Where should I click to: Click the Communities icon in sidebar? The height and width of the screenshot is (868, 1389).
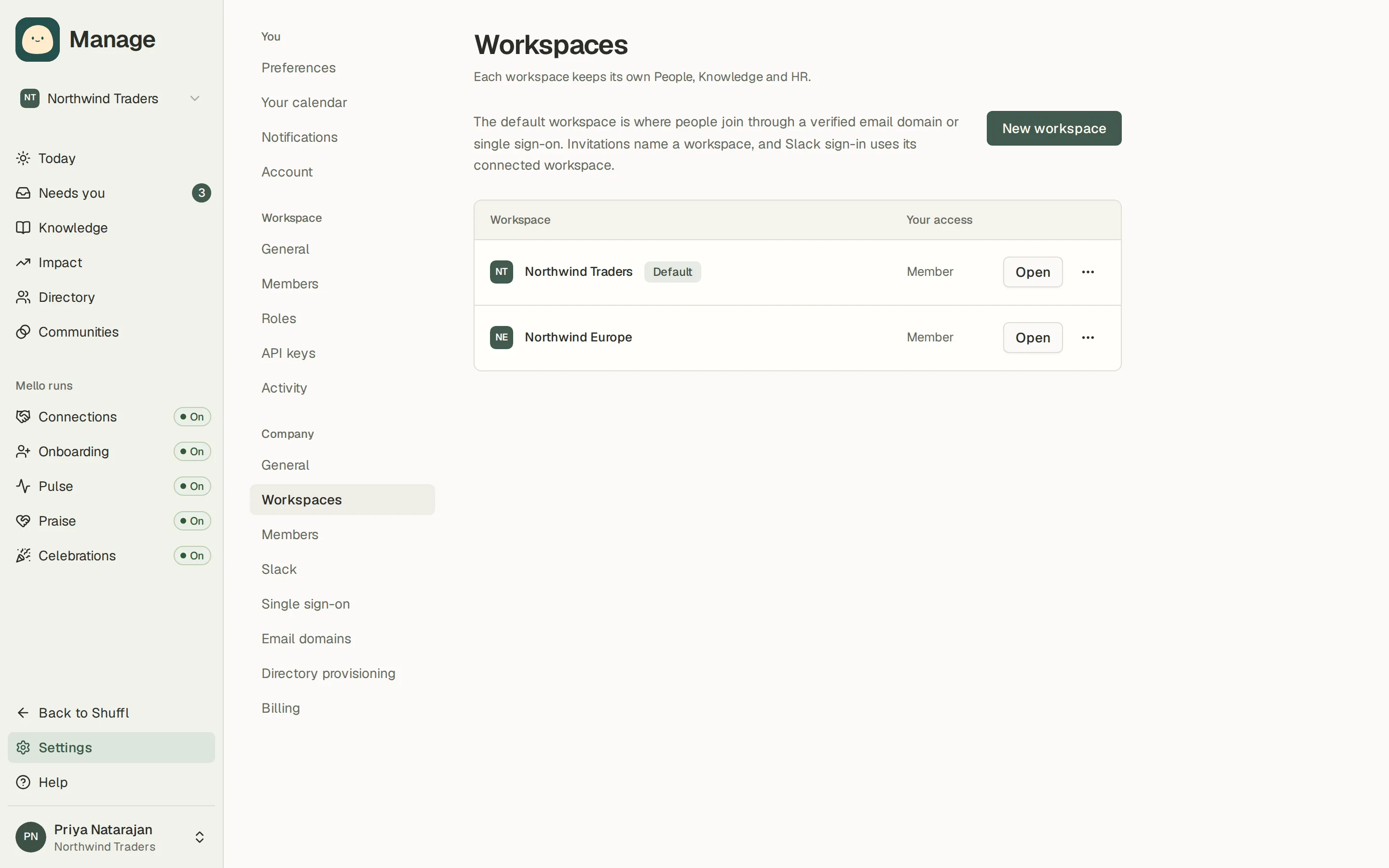pyautogui.click(x=23, y=332)
